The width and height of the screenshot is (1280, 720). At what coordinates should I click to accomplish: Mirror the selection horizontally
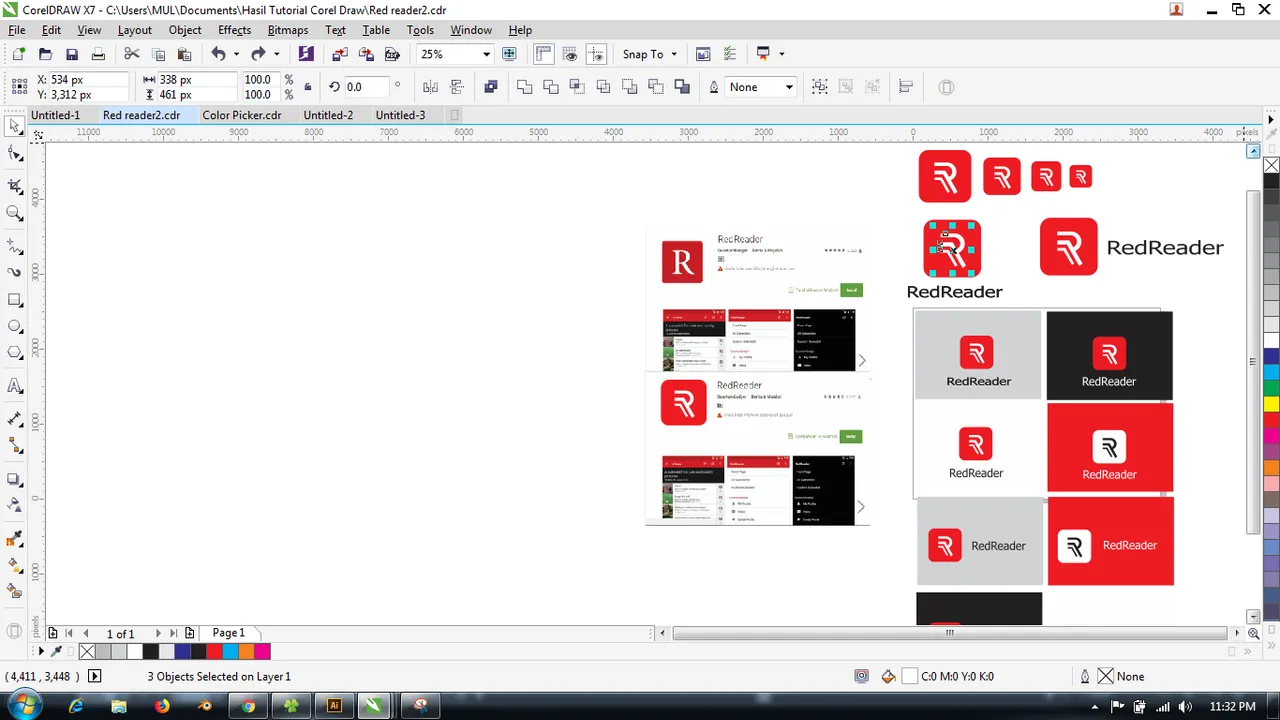coord(431,87)
